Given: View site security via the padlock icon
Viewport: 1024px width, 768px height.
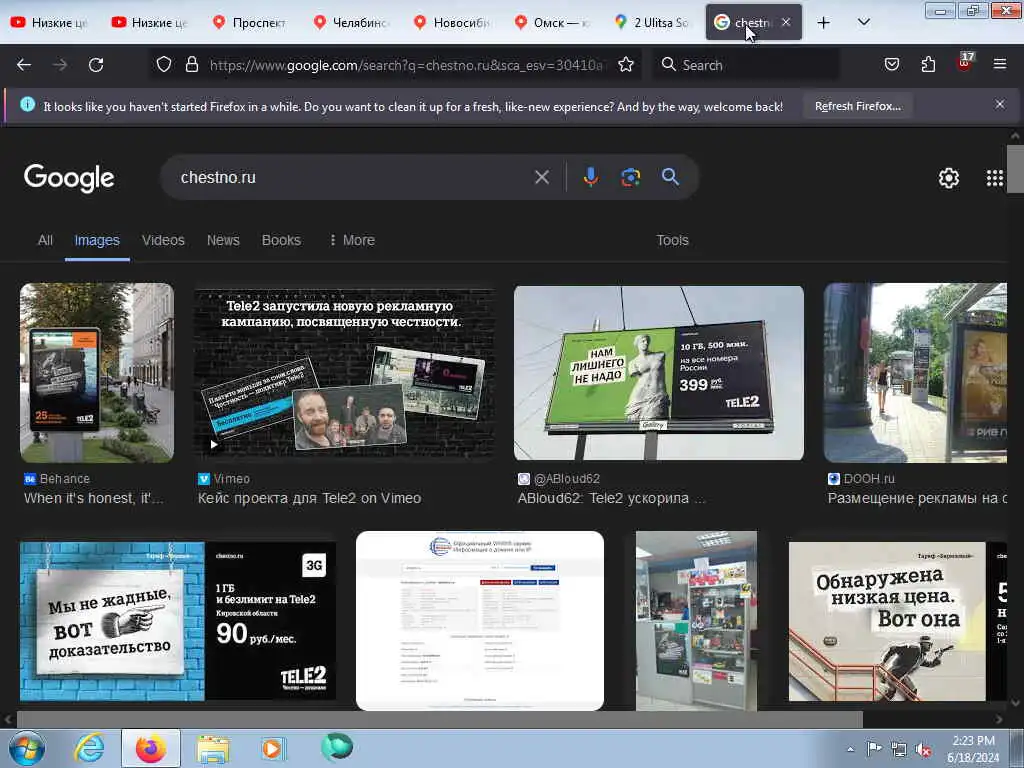Looking at the screenshot, I should [191, 64].
